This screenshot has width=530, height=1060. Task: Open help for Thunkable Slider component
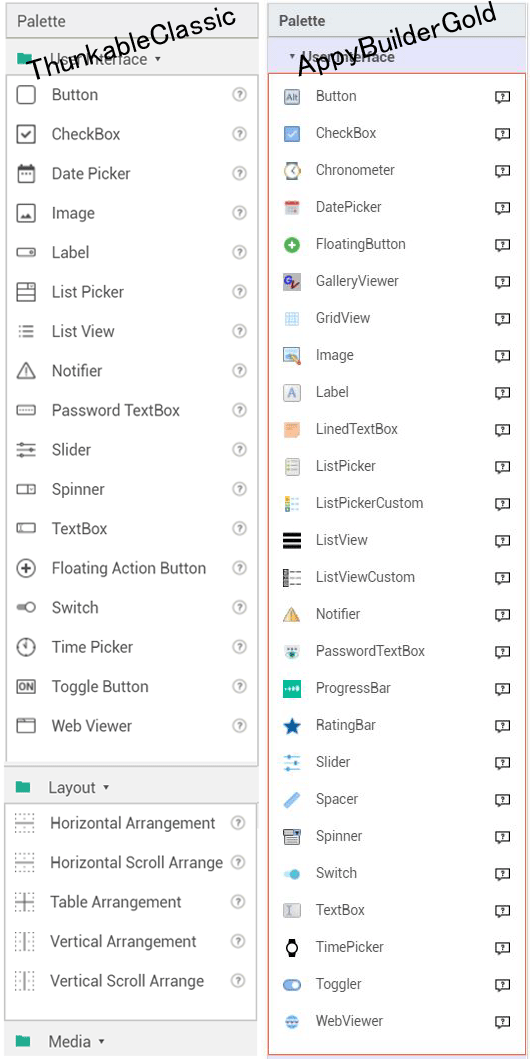pyautogui.click(x=239, y=450)
